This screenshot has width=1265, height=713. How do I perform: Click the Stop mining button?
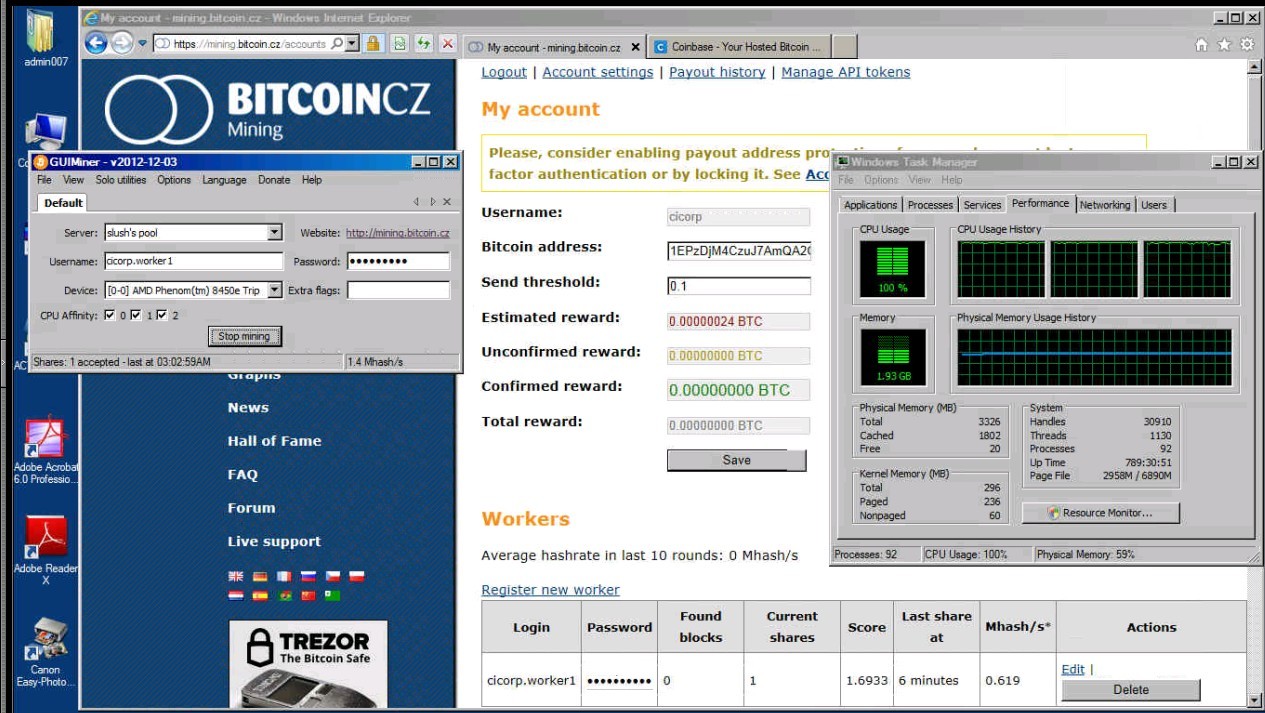tap(244, 336)
